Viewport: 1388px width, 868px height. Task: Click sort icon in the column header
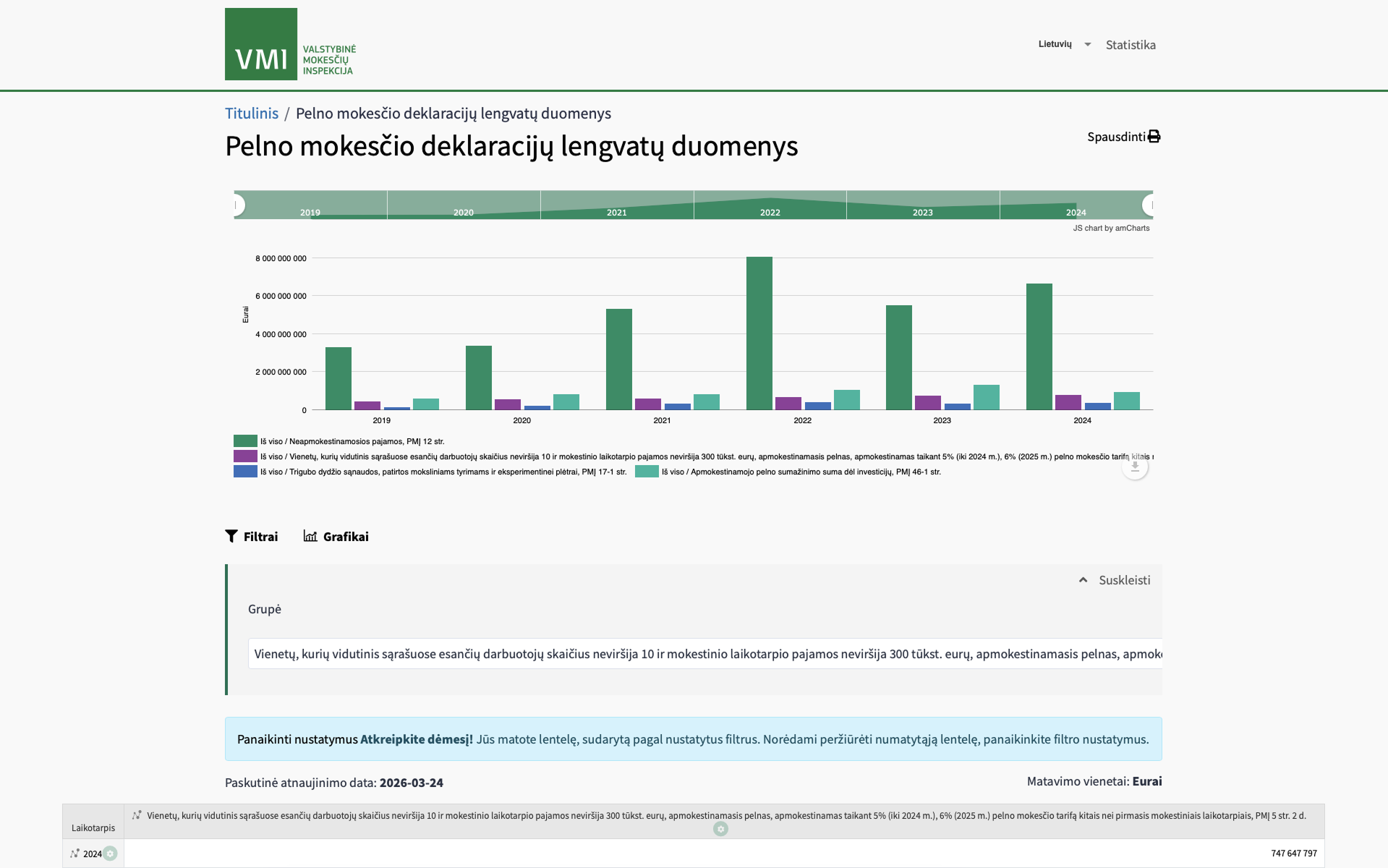pos(137,815)
